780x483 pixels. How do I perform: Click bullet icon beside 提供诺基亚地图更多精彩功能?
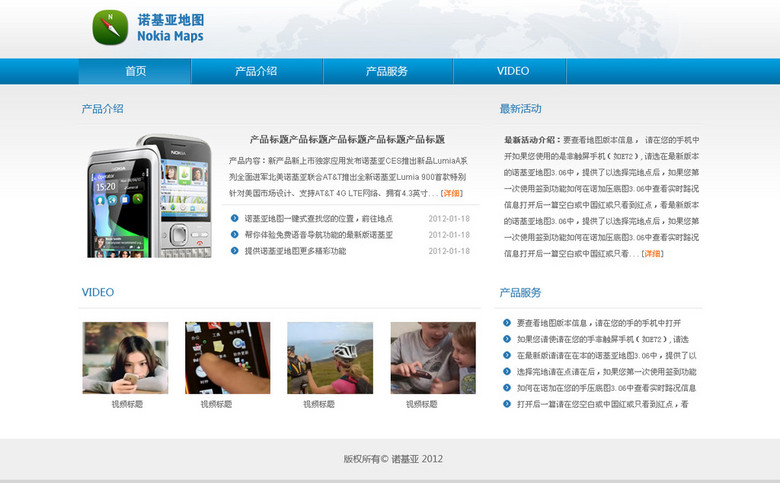pos(234,251)
